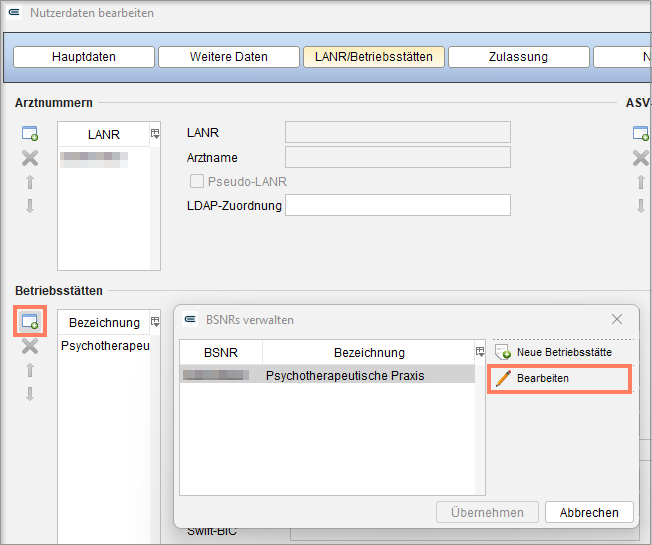
Task: Move Betriebsstätte up with arrow
Action: 30,370
